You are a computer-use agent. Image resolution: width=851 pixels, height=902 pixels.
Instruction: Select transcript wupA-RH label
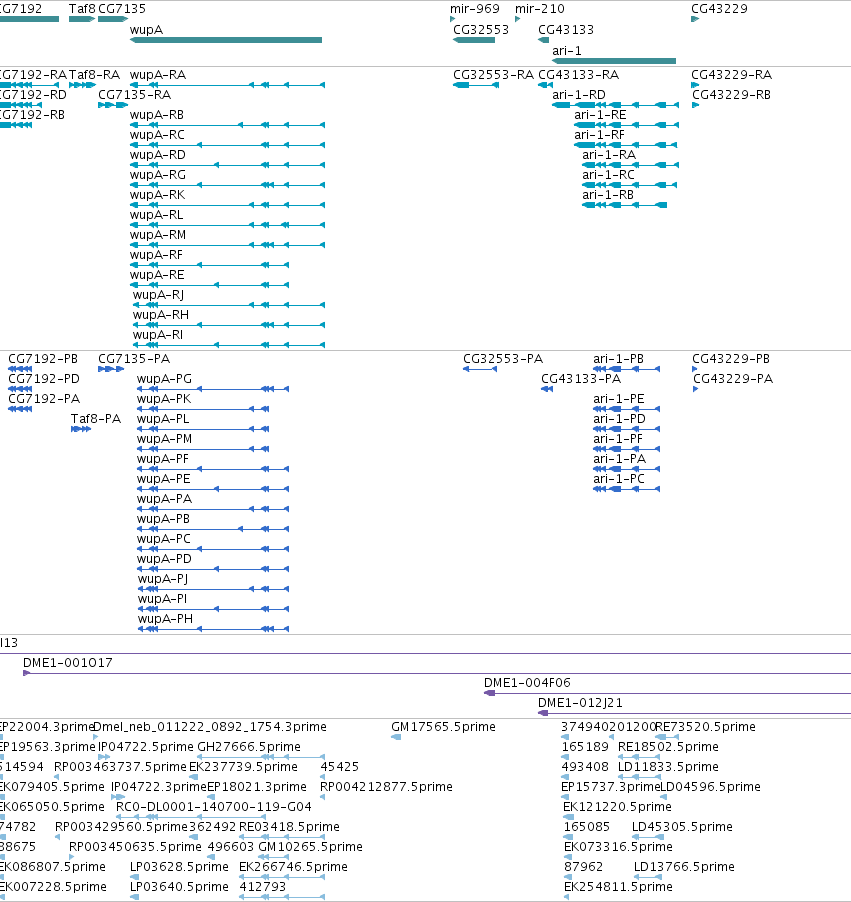click(x=161, y=315)
